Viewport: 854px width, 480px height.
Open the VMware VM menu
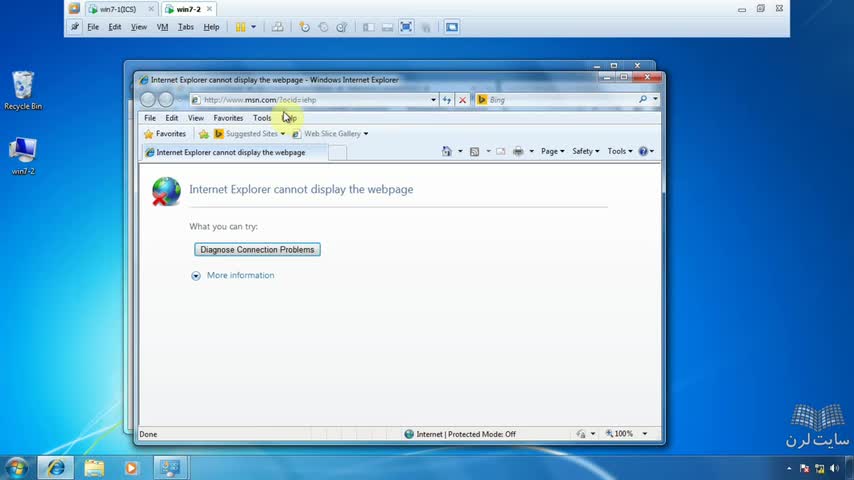click(x=162, y=27)
